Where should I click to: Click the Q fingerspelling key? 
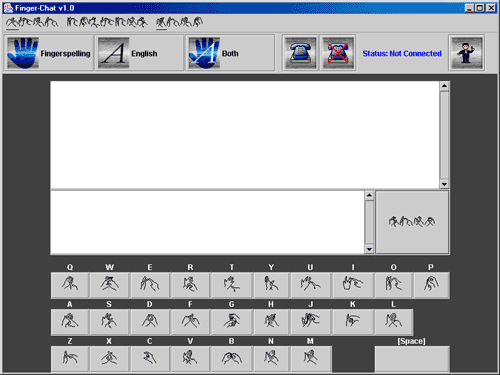[x=70, y=285]
